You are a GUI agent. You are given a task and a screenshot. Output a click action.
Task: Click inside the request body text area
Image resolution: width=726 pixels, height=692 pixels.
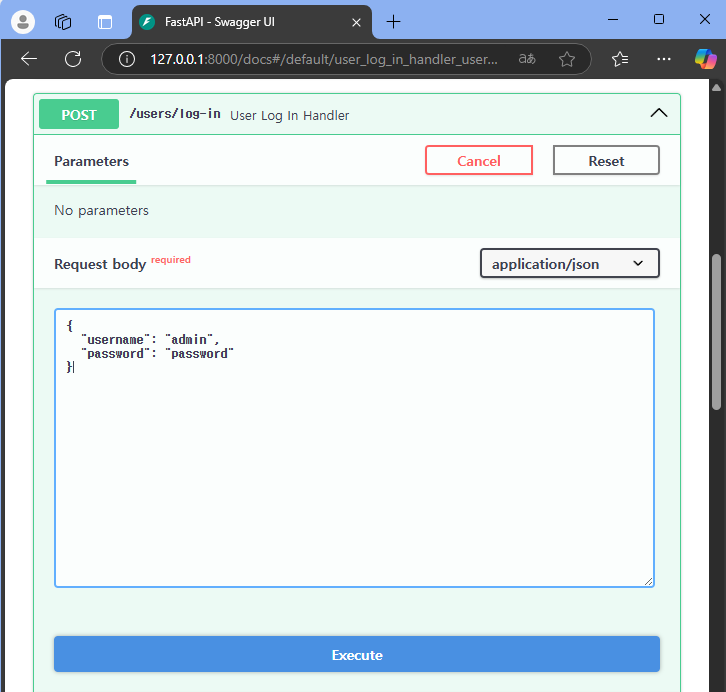point(354,448)
